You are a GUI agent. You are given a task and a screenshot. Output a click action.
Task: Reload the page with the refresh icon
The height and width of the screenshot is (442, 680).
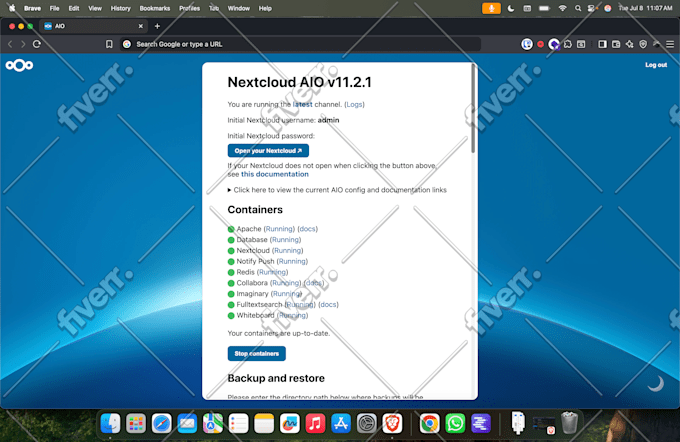pyautogui.click(x=37, y=44)
